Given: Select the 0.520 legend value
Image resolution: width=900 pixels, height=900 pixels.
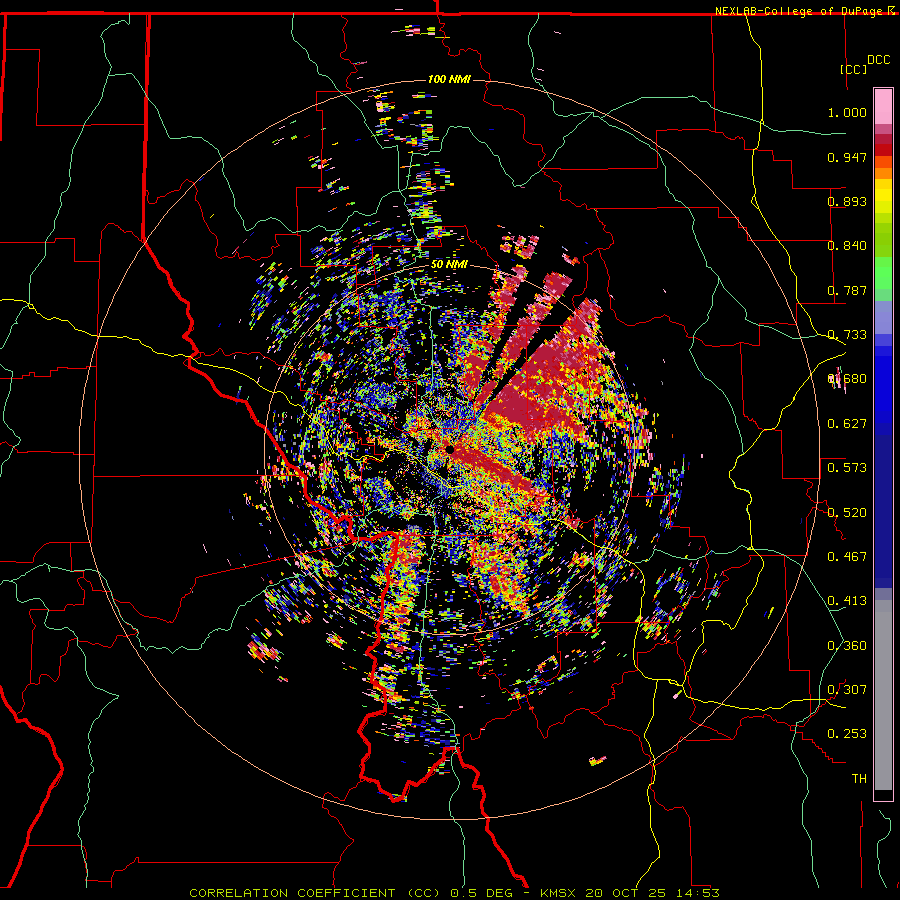Looking at the screenshot, I should click(847, 513).
